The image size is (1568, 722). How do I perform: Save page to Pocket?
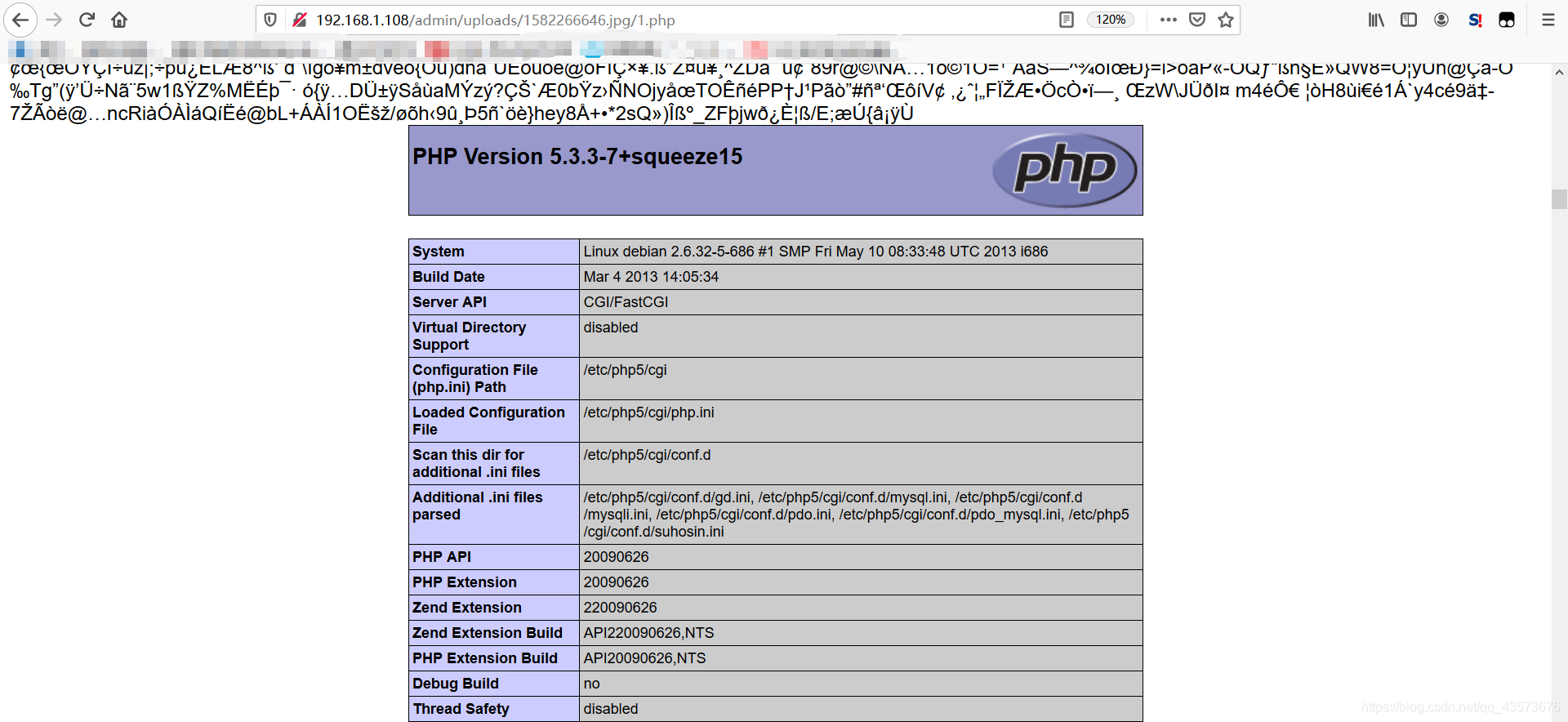1197,20
